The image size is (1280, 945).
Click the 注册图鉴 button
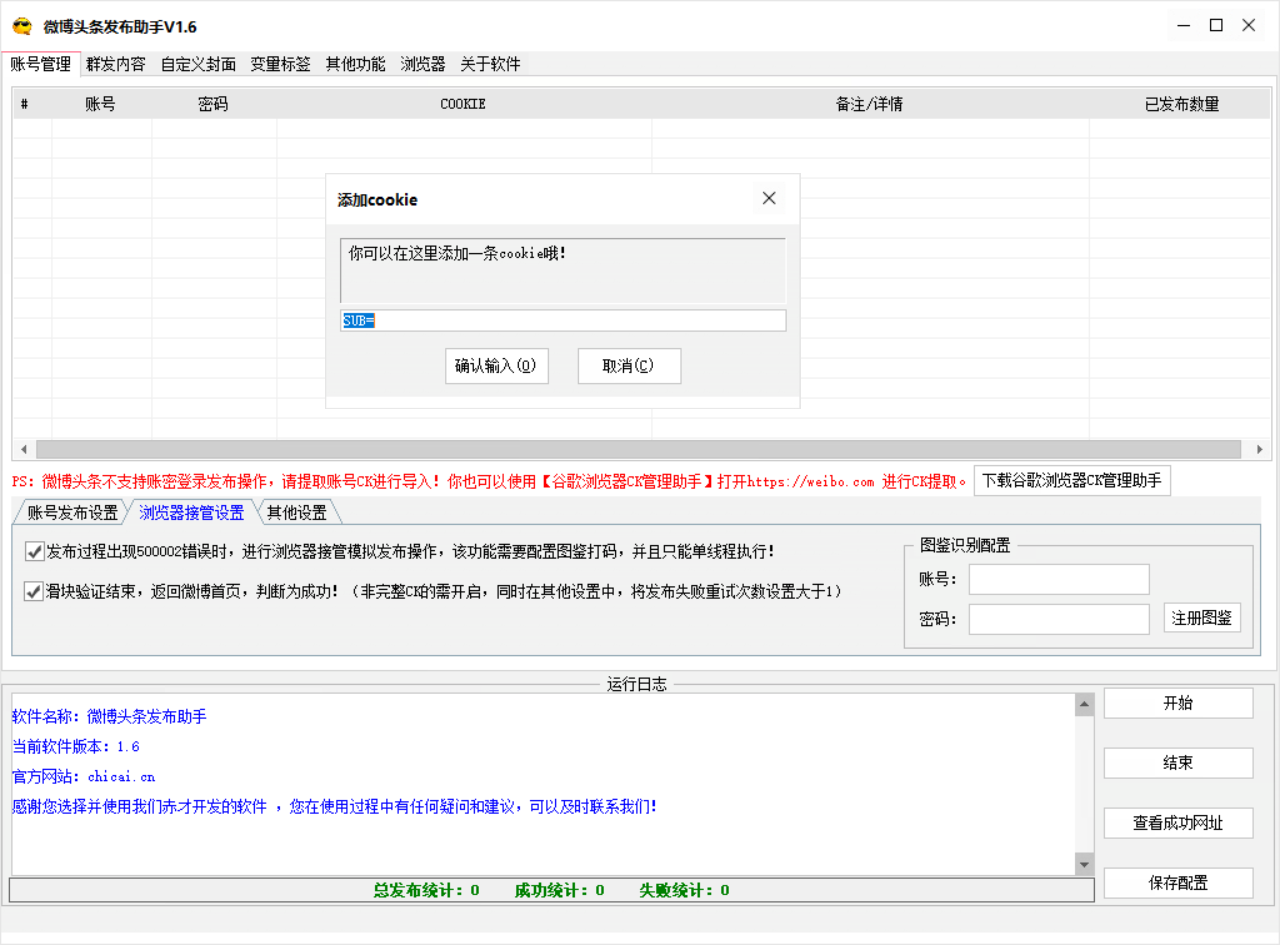coord(1202,617)
